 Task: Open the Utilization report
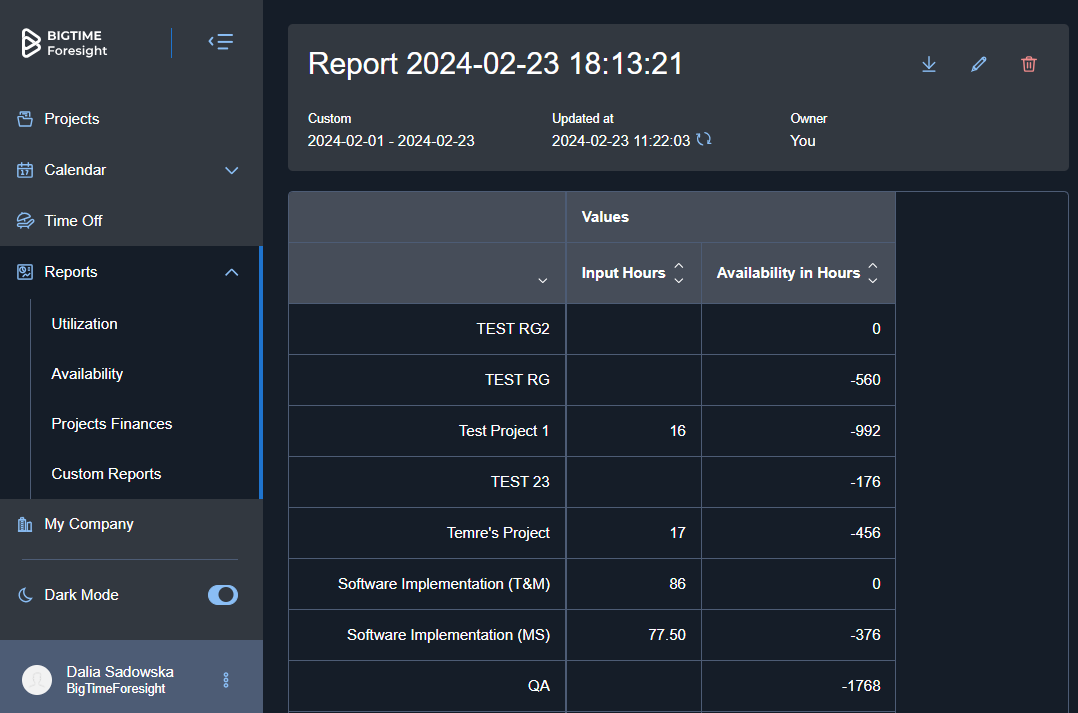coord(84,324)
